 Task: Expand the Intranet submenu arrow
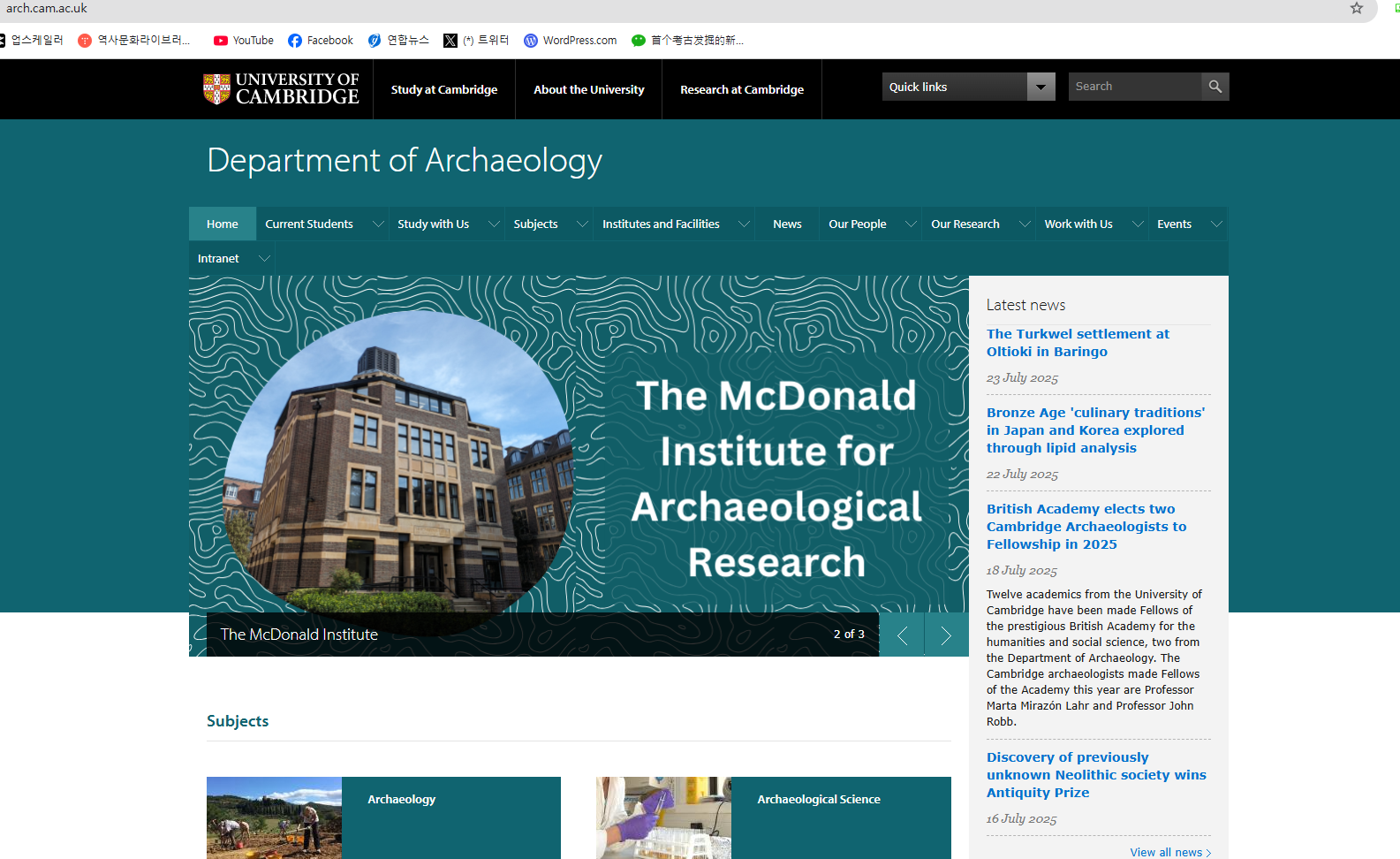click(x=263, y=259)
